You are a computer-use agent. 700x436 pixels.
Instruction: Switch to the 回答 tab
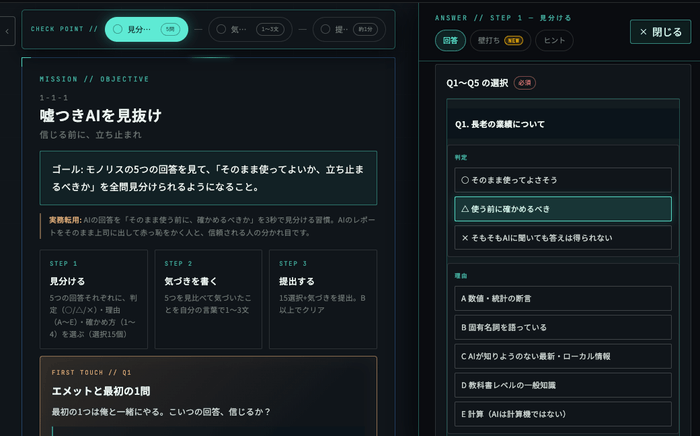coord(450,41)
